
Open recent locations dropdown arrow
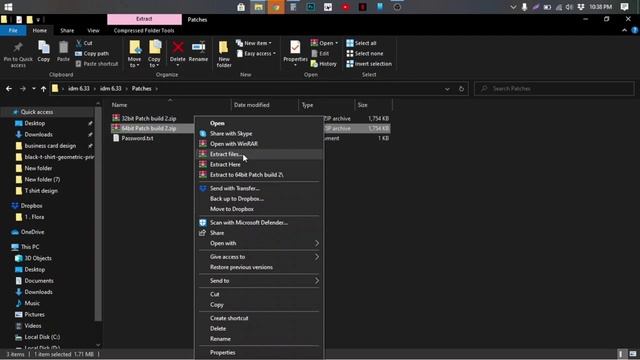34,89
